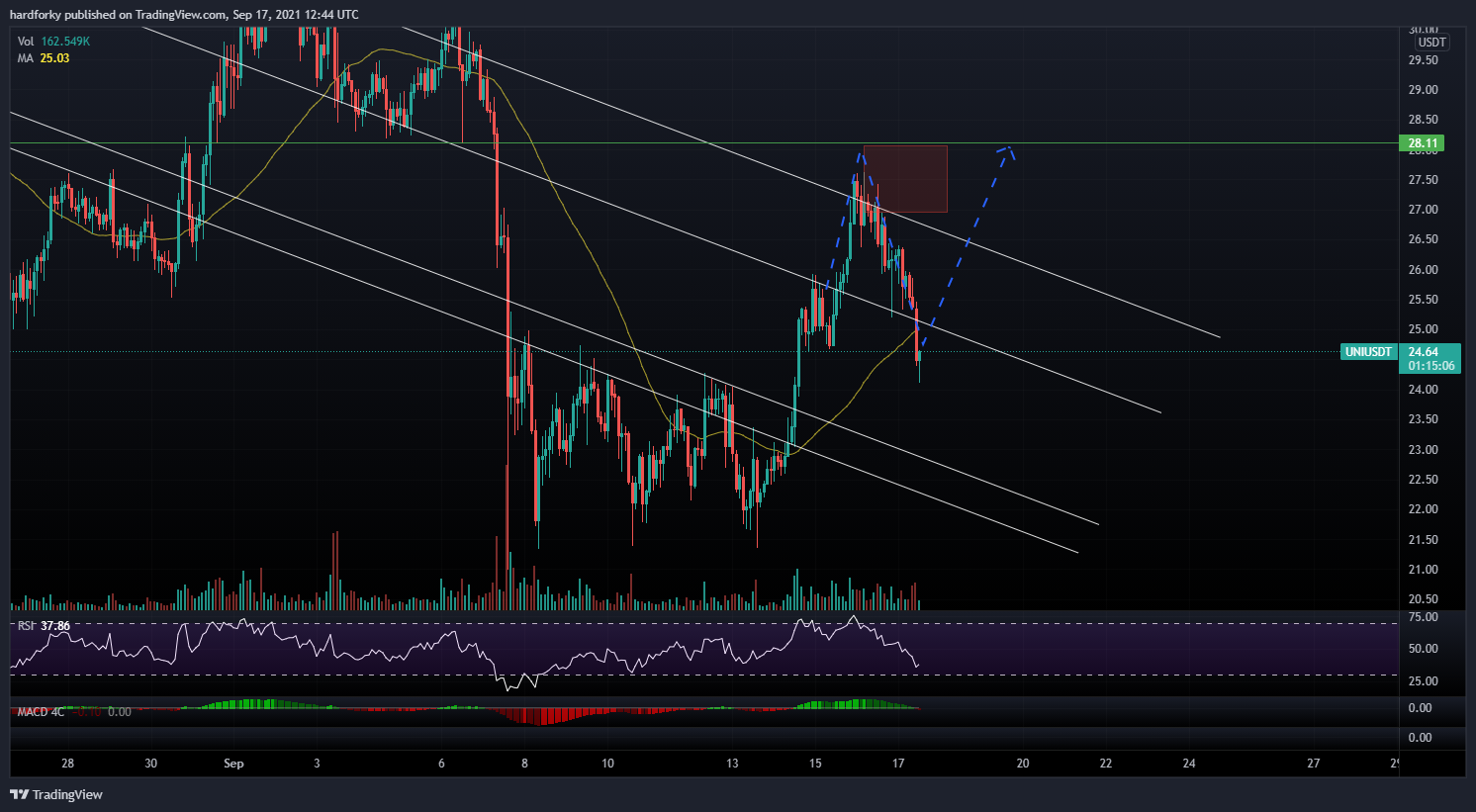Select the MA indicator legend label
Screen dimensions: 1476x812
click(x=26, y=58)
